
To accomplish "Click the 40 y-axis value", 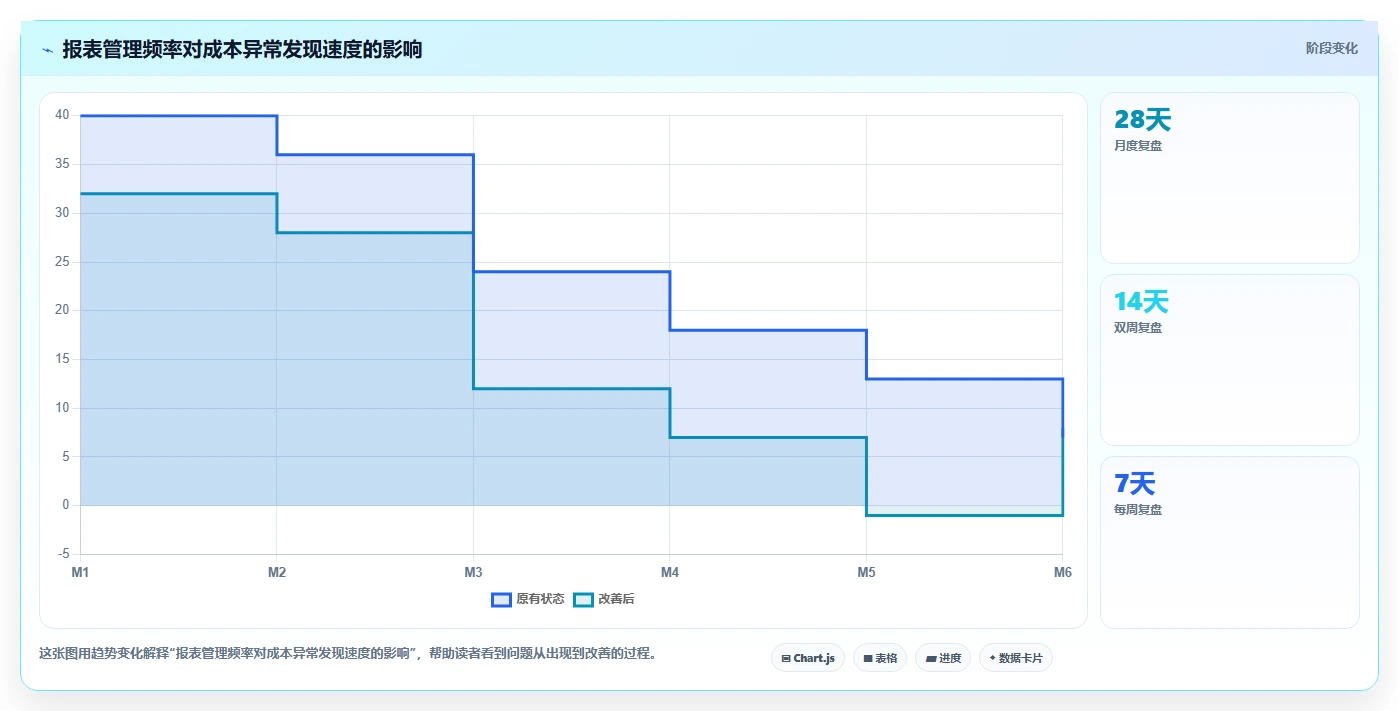I will tap(62, 115).
